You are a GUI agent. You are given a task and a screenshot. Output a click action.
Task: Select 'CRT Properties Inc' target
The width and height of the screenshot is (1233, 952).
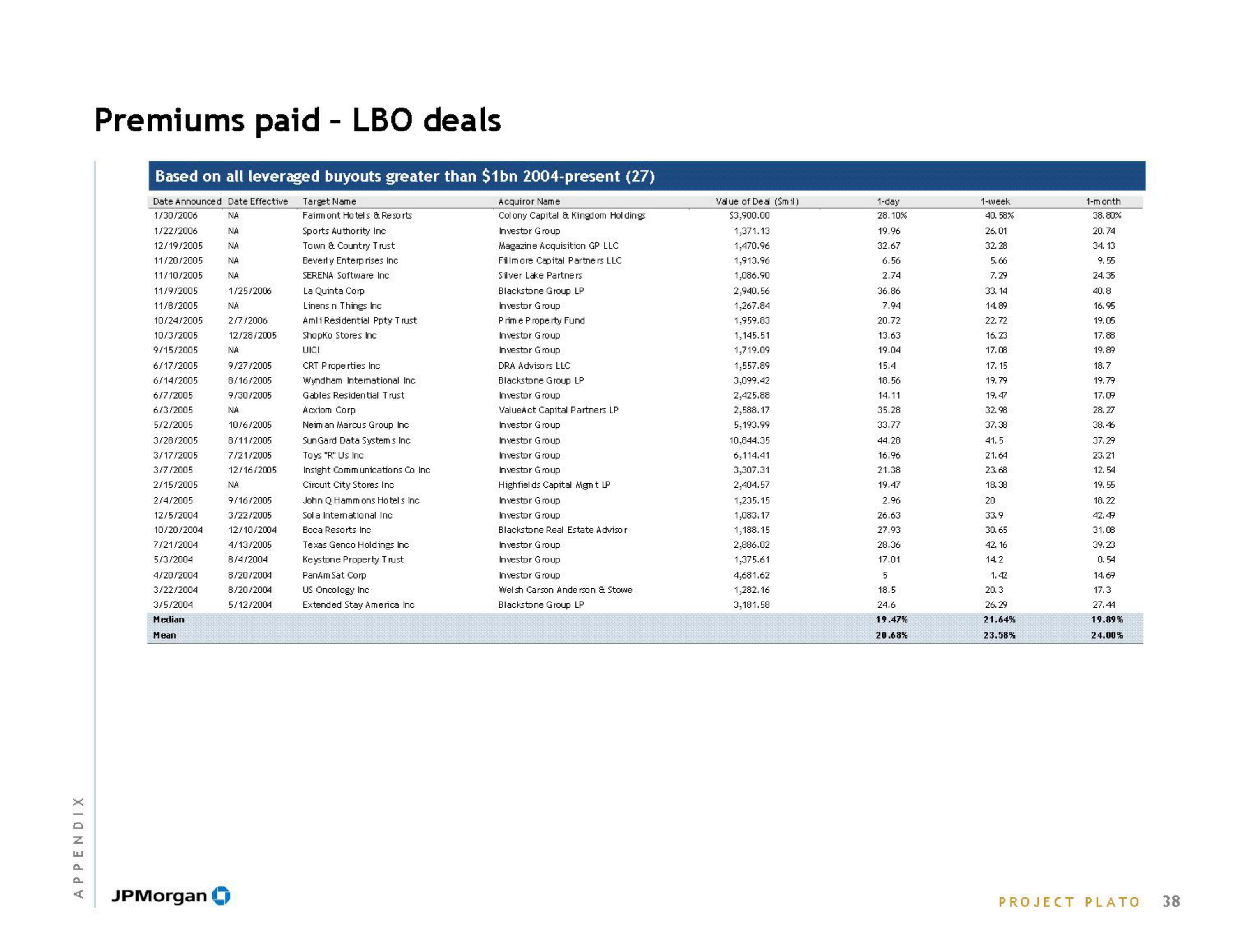pyautogui.click(x=341, y=366)
